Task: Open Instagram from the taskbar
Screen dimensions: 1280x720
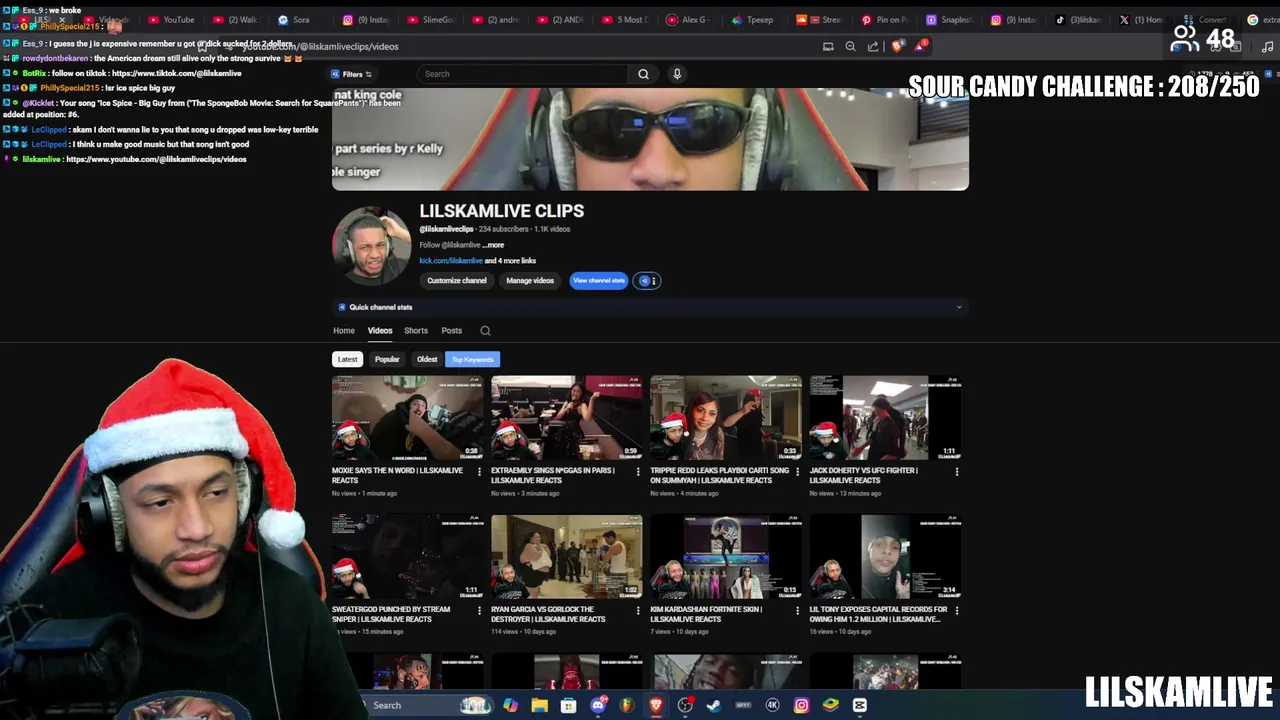Action: [801, 706]
